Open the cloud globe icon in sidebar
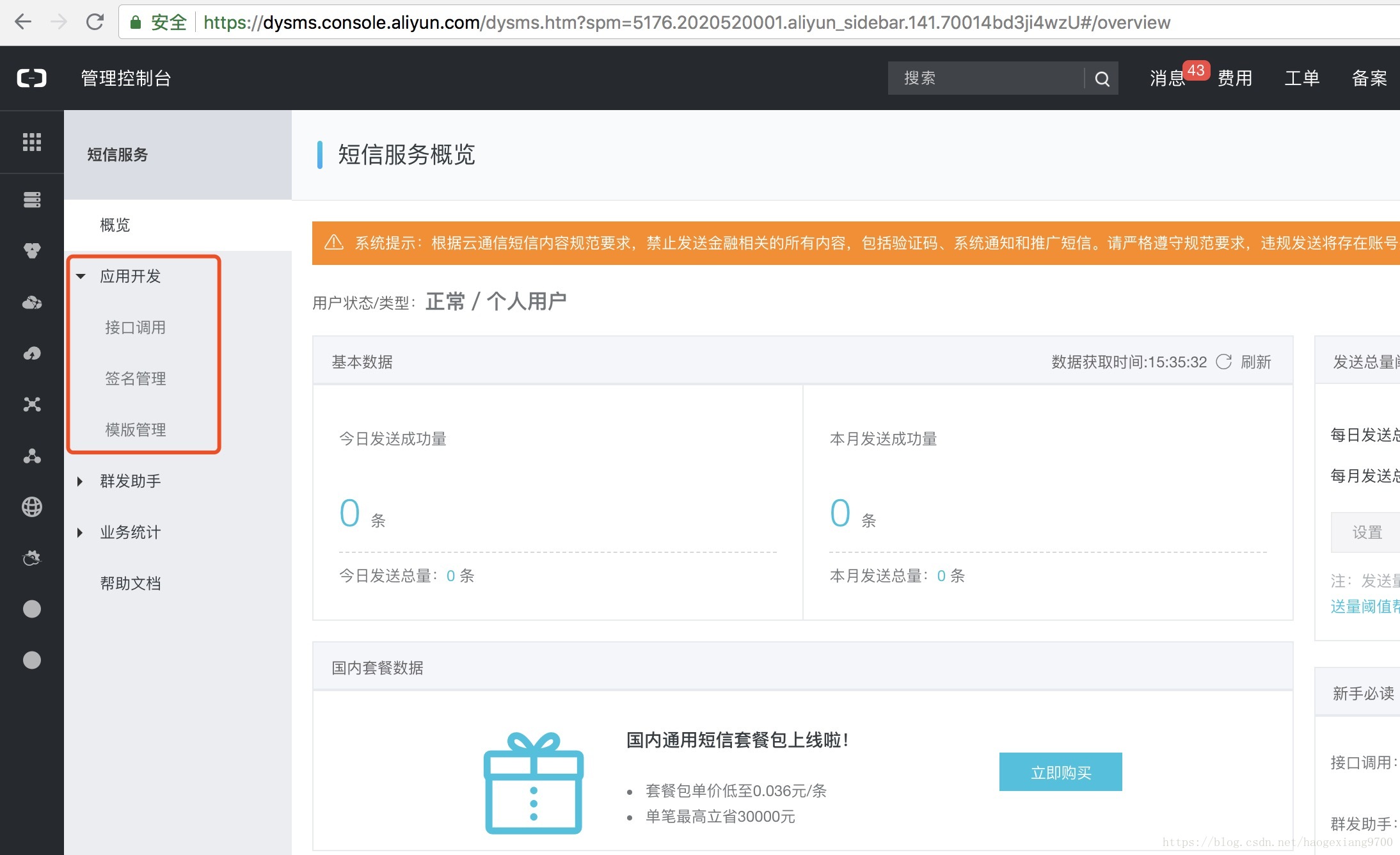1400x855 pixels. 32,302
